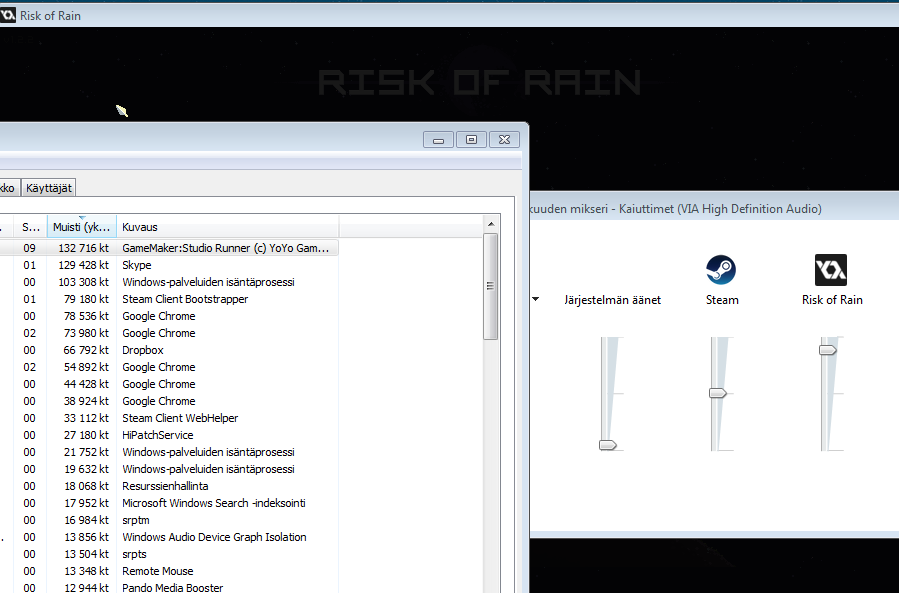
Task: Select the Skype process row
Action: [x=169, y=265]
